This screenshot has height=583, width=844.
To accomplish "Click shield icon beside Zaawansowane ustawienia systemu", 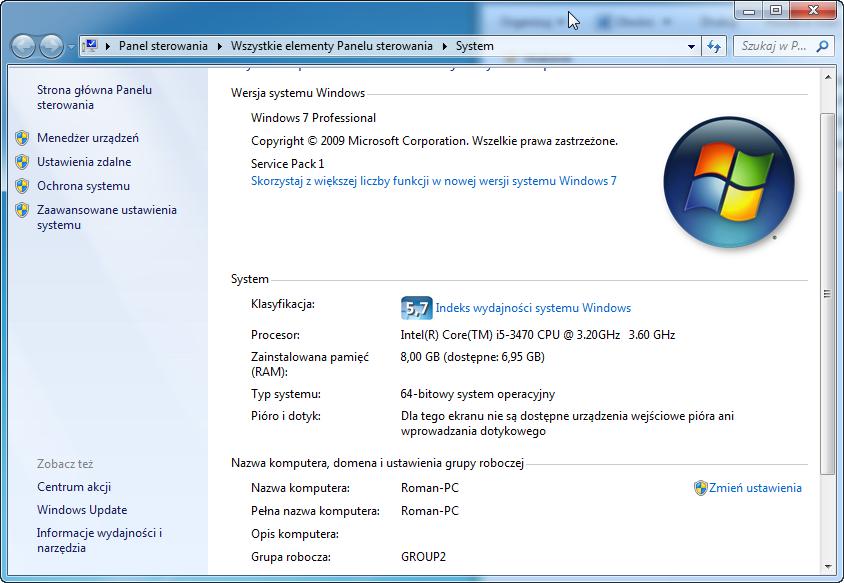I will coord(22,210).
